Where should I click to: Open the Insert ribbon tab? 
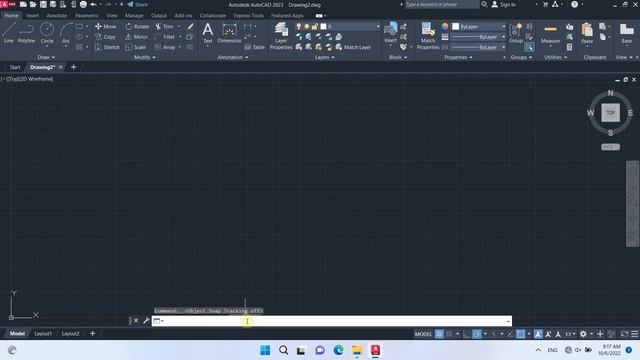32,16
